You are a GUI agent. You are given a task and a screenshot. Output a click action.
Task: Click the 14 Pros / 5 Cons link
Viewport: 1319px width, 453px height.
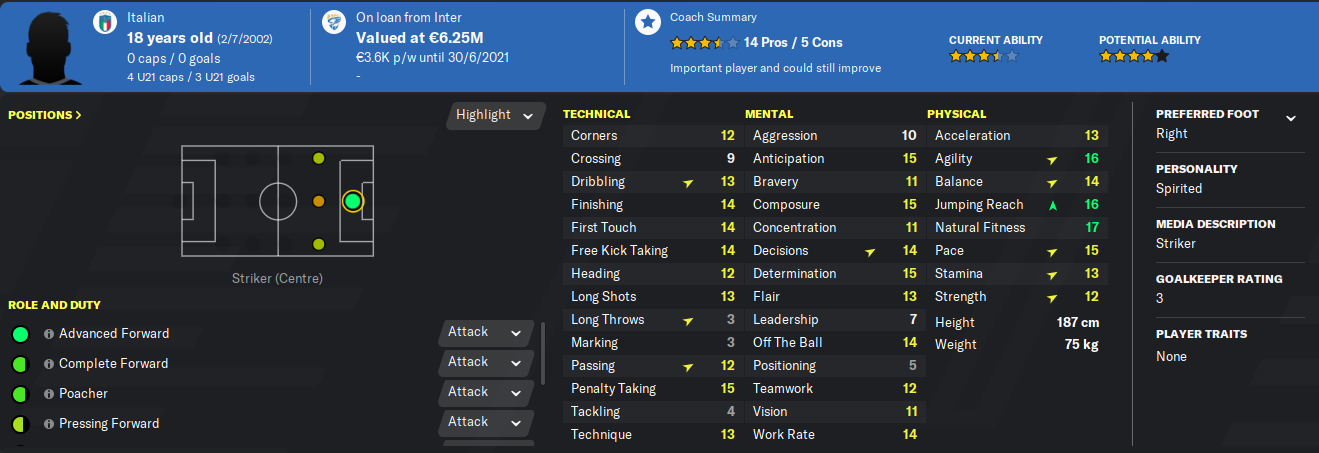click(793, 43)
